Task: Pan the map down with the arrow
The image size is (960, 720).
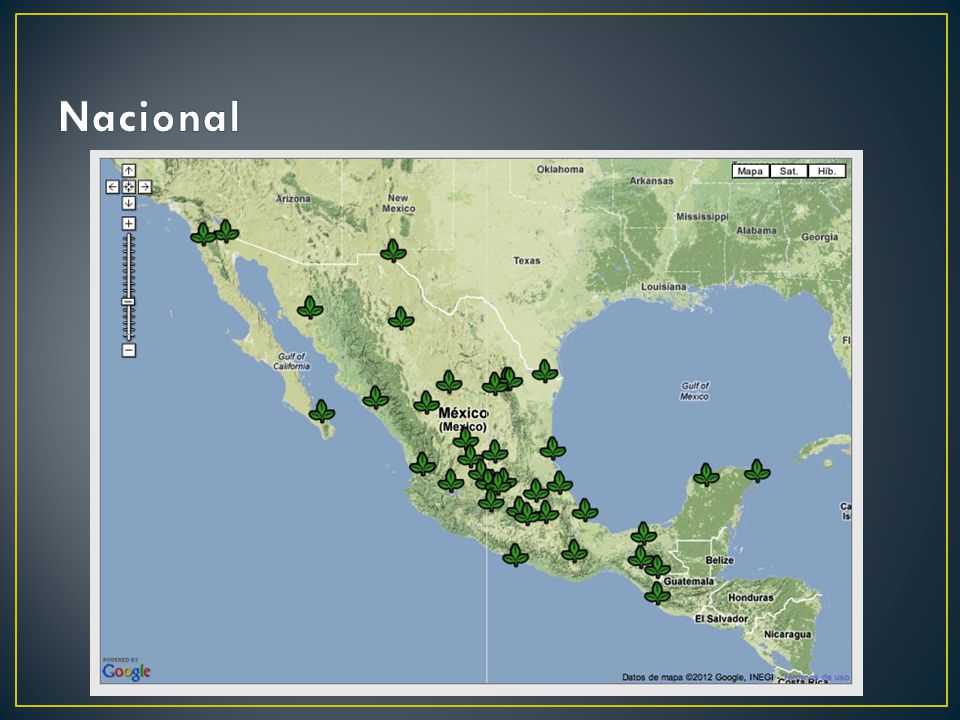Action: [x=129, y=203]
